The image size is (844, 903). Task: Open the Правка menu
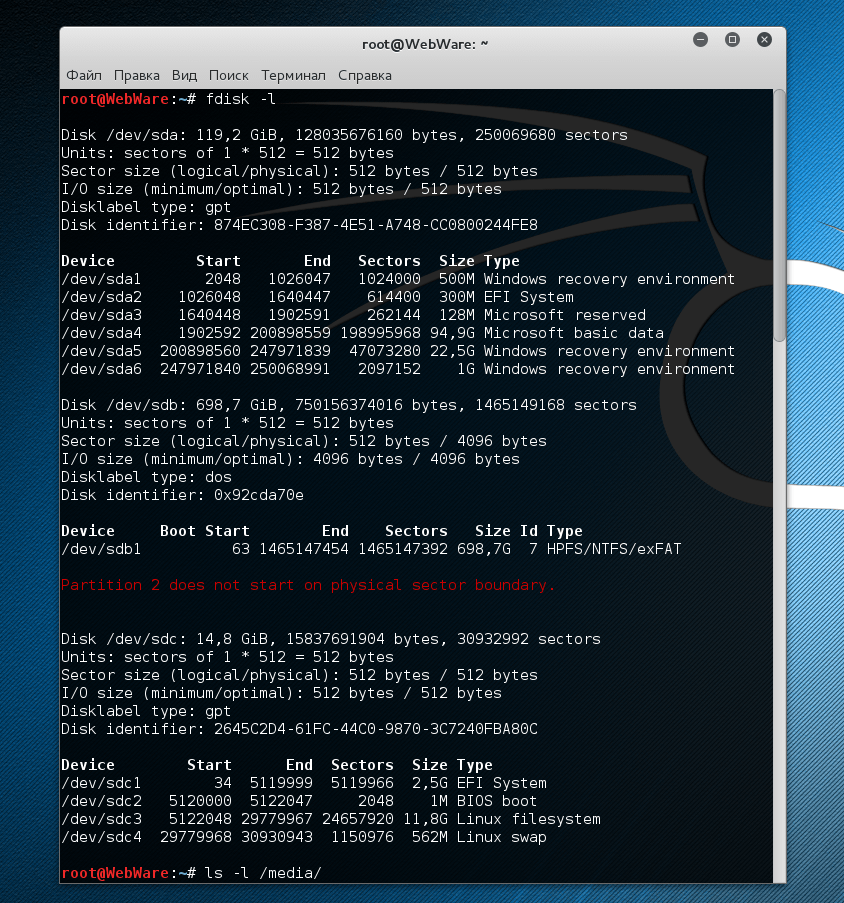136,75
